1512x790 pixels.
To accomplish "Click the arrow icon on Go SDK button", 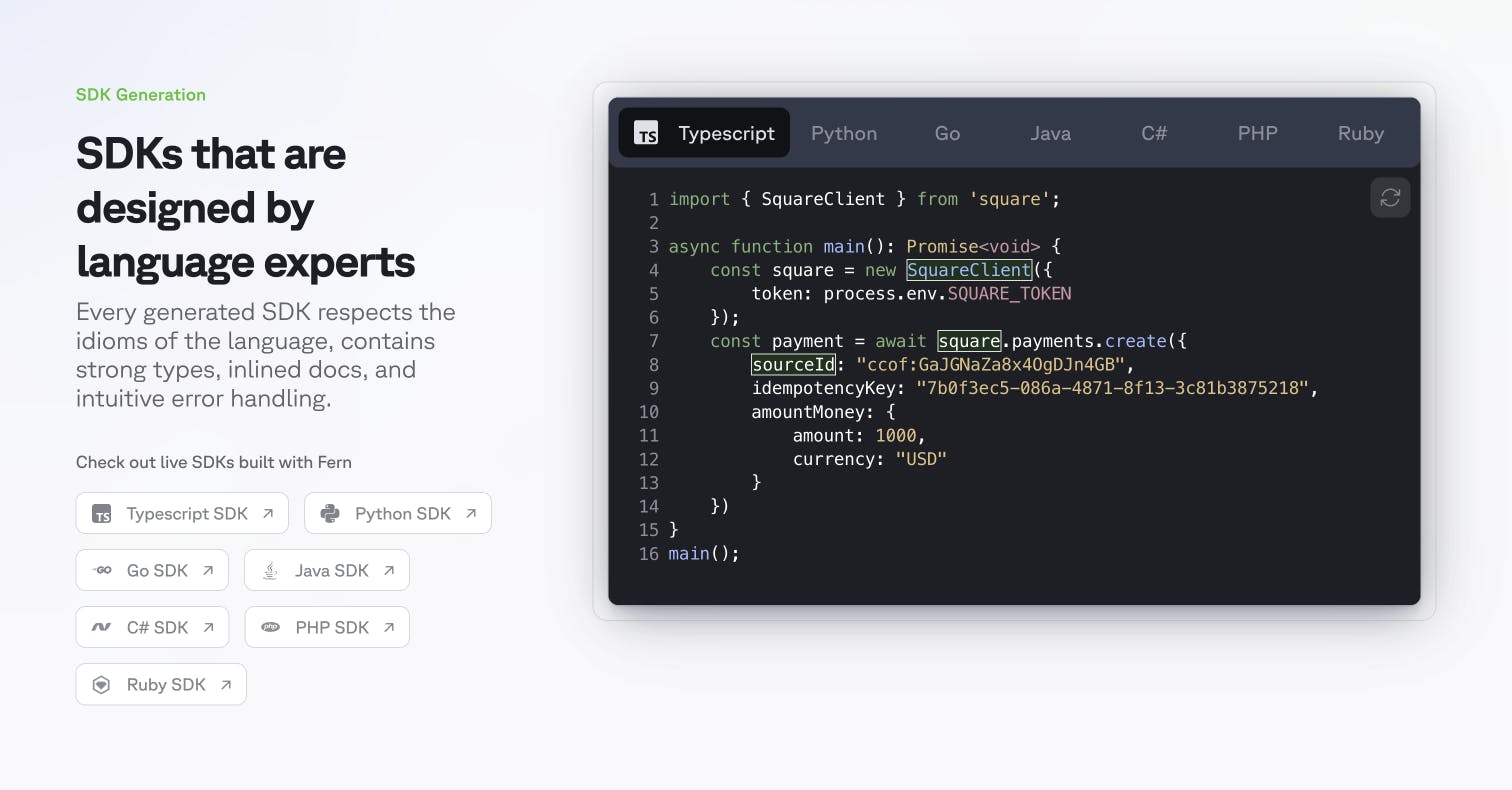I will 208,571.
